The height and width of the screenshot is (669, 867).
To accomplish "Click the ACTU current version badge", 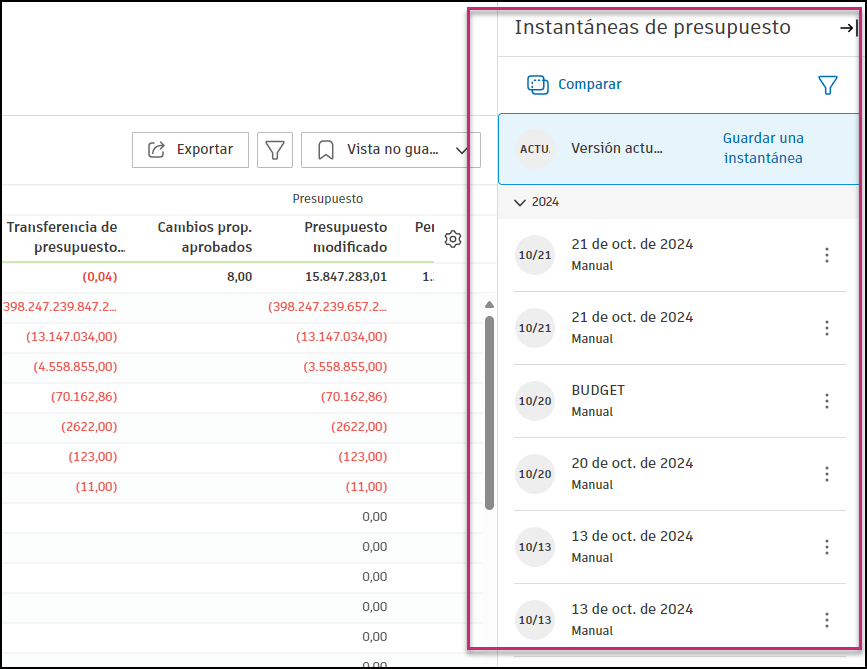I will [x=535, y=149].
